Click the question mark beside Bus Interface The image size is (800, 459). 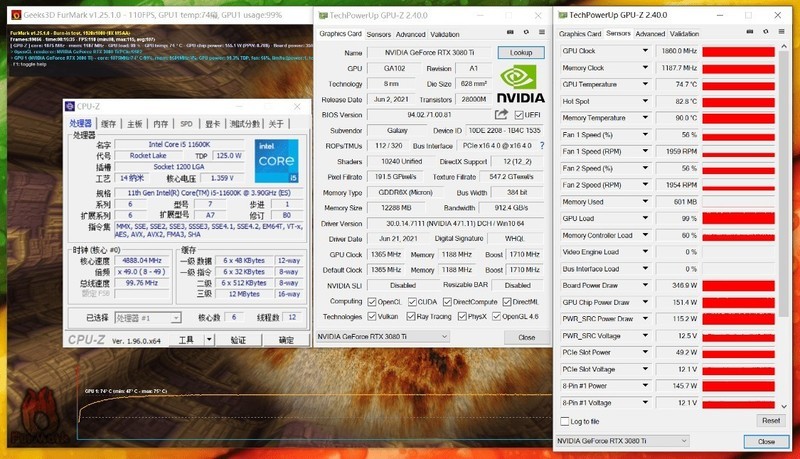(x=542, y=145)
